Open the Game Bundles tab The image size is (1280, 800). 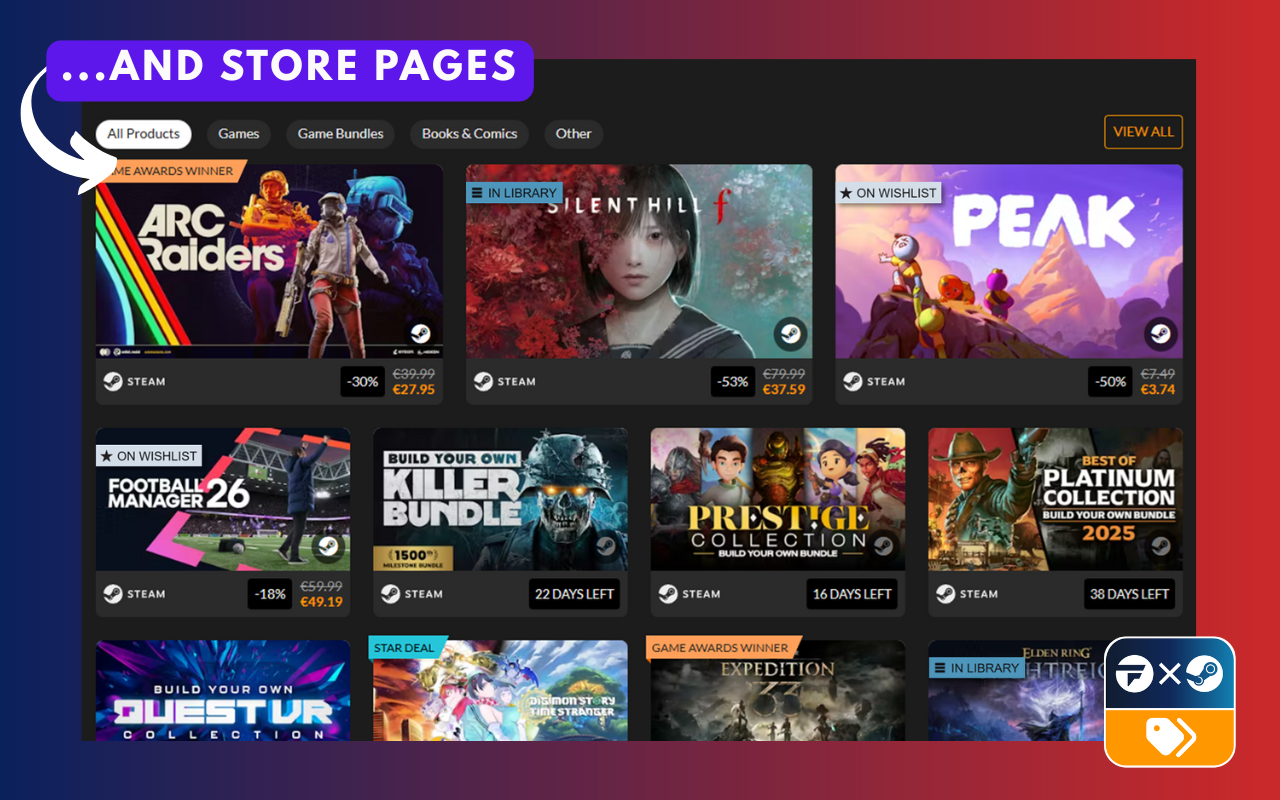pyautogui.click(x=340, y=134)
